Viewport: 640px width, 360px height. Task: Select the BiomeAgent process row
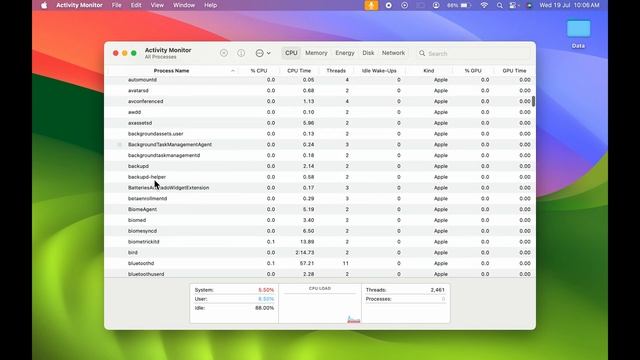click(320, 209)
